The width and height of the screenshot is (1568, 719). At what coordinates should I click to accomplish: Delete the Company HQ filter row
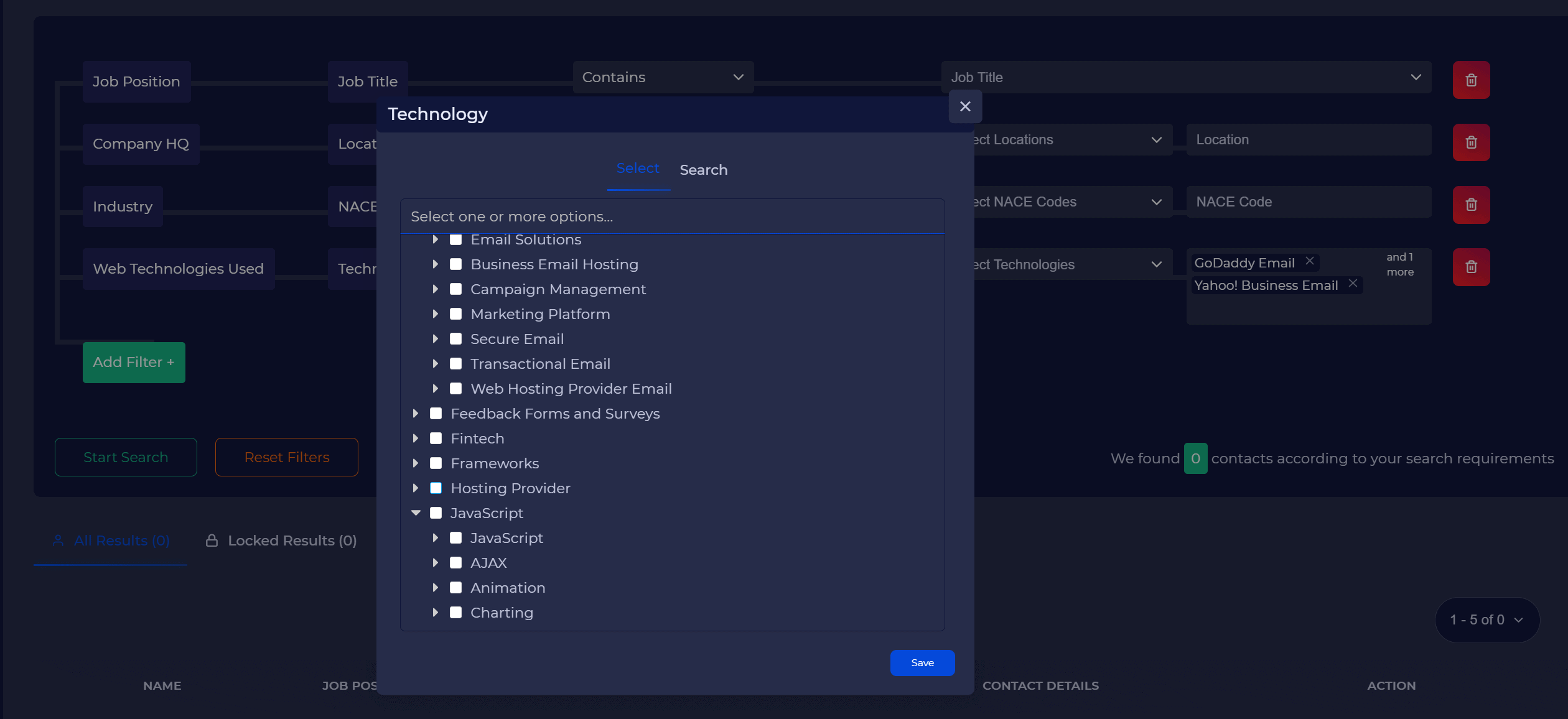pyautogui.click(x=1471, y=142)
